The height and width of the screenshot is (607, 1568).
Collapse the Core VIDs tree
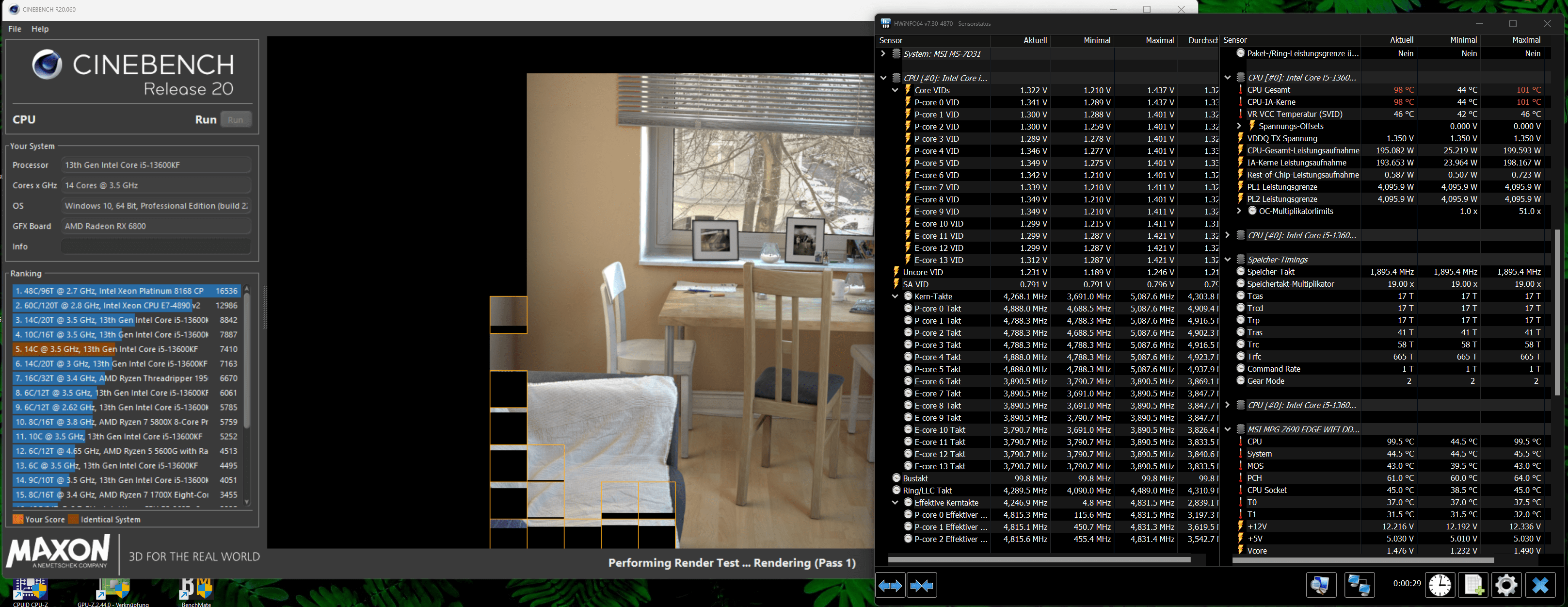tap(895, 90)
